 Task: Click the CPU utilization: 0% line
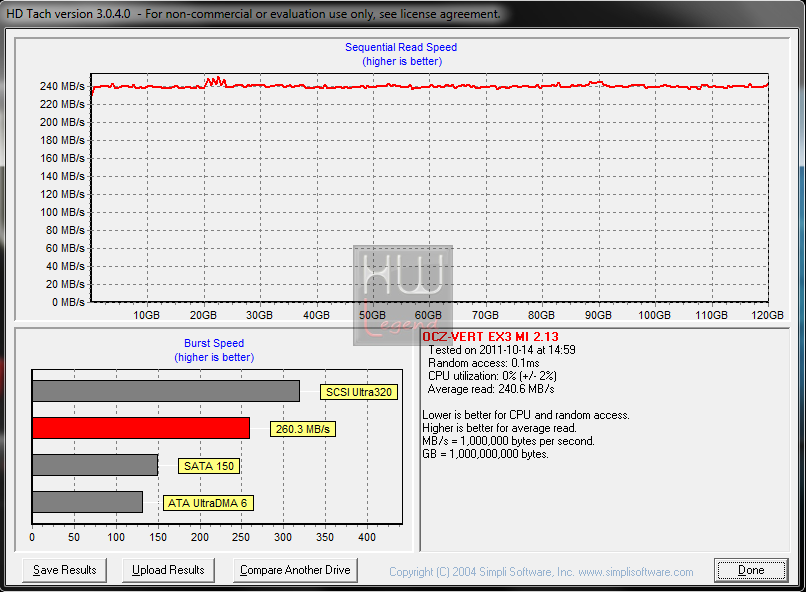(x=492, y=376)
